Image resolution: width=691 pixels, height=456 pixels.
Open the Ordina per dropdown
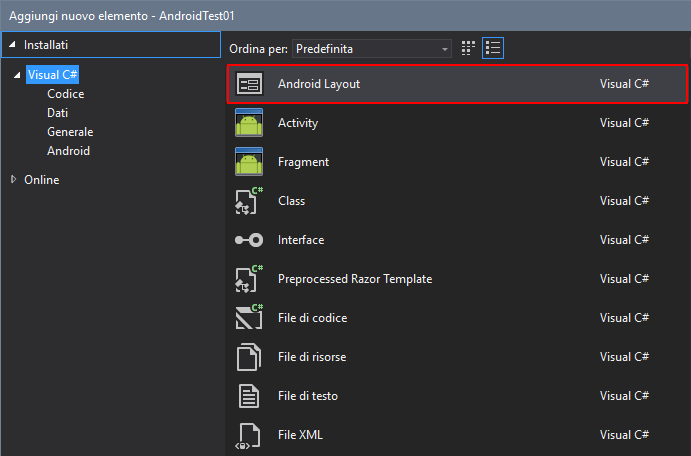372,48
